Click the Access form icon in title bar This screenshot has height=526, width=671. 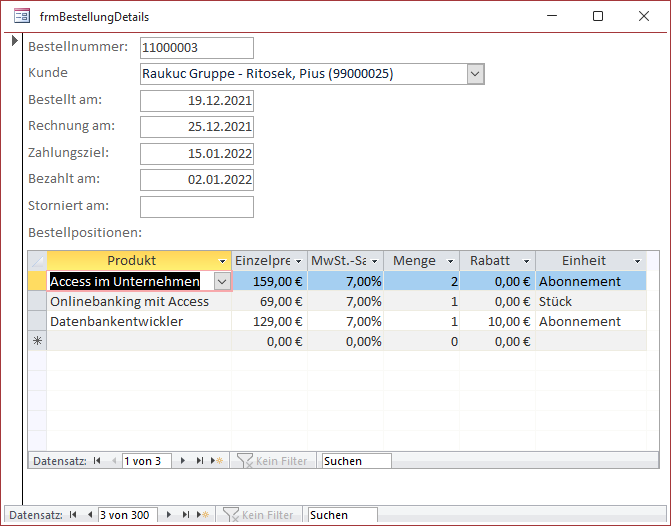pyautogui.click(x=21, y=16)
